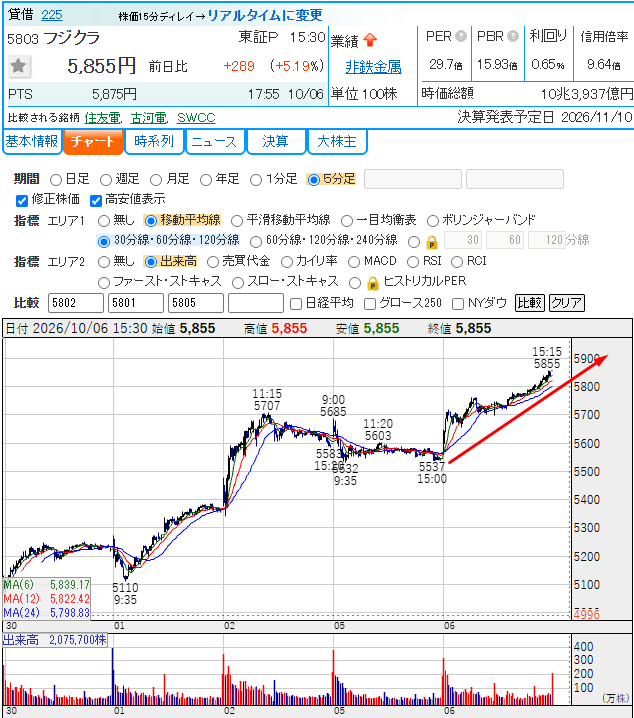The image size is (634, 718).
Task: Select the 月足 period radio
Action: [156, 180]
